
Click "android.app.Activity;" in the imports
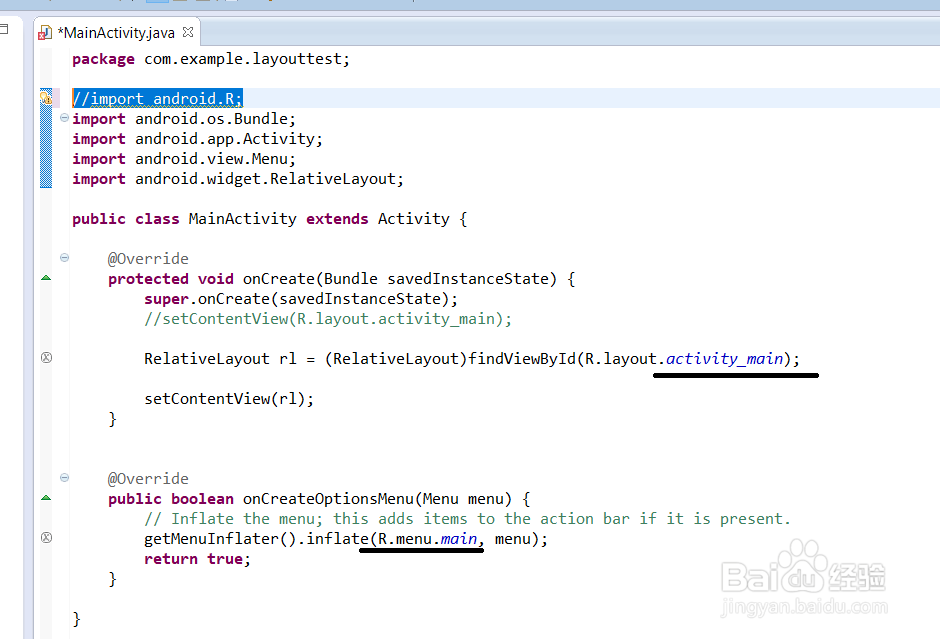point(228,139)
